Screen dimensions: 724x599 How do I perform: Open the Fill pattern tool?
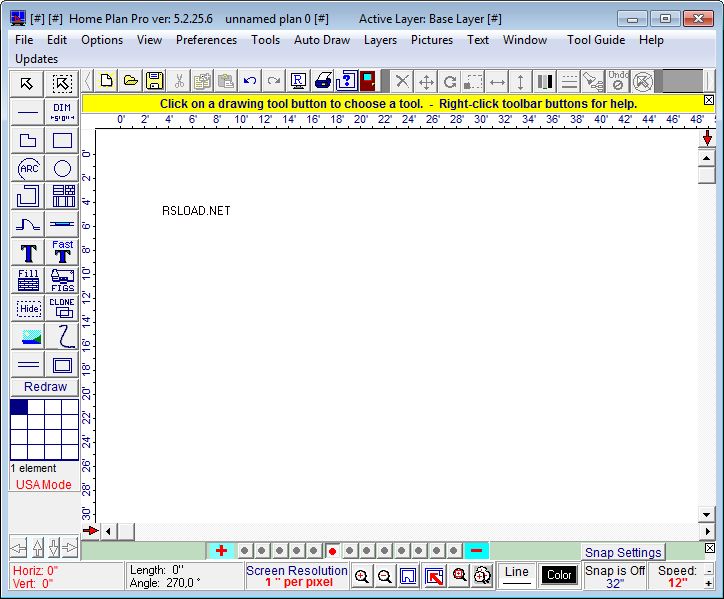click(x=28, y=280)
